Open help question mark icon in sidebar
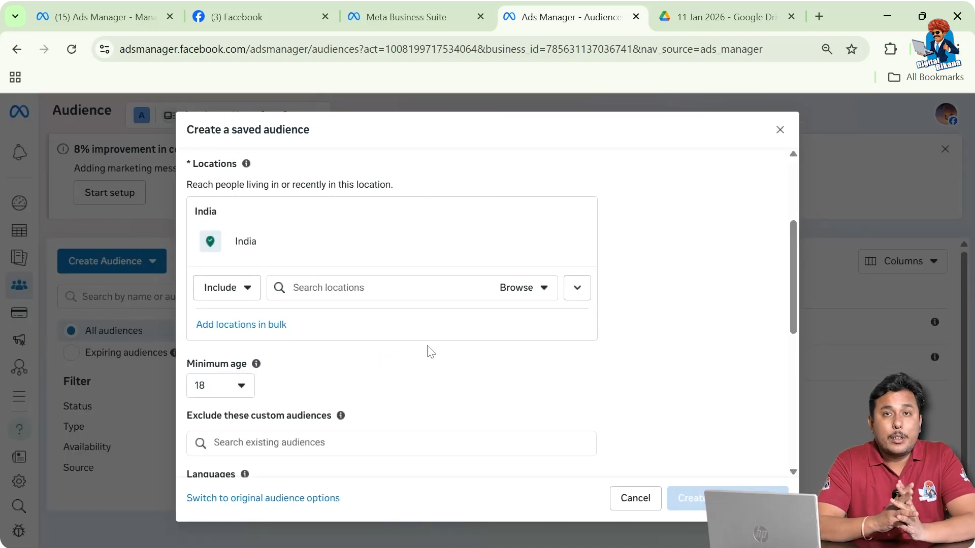The image size is (975, 548). 19,429
